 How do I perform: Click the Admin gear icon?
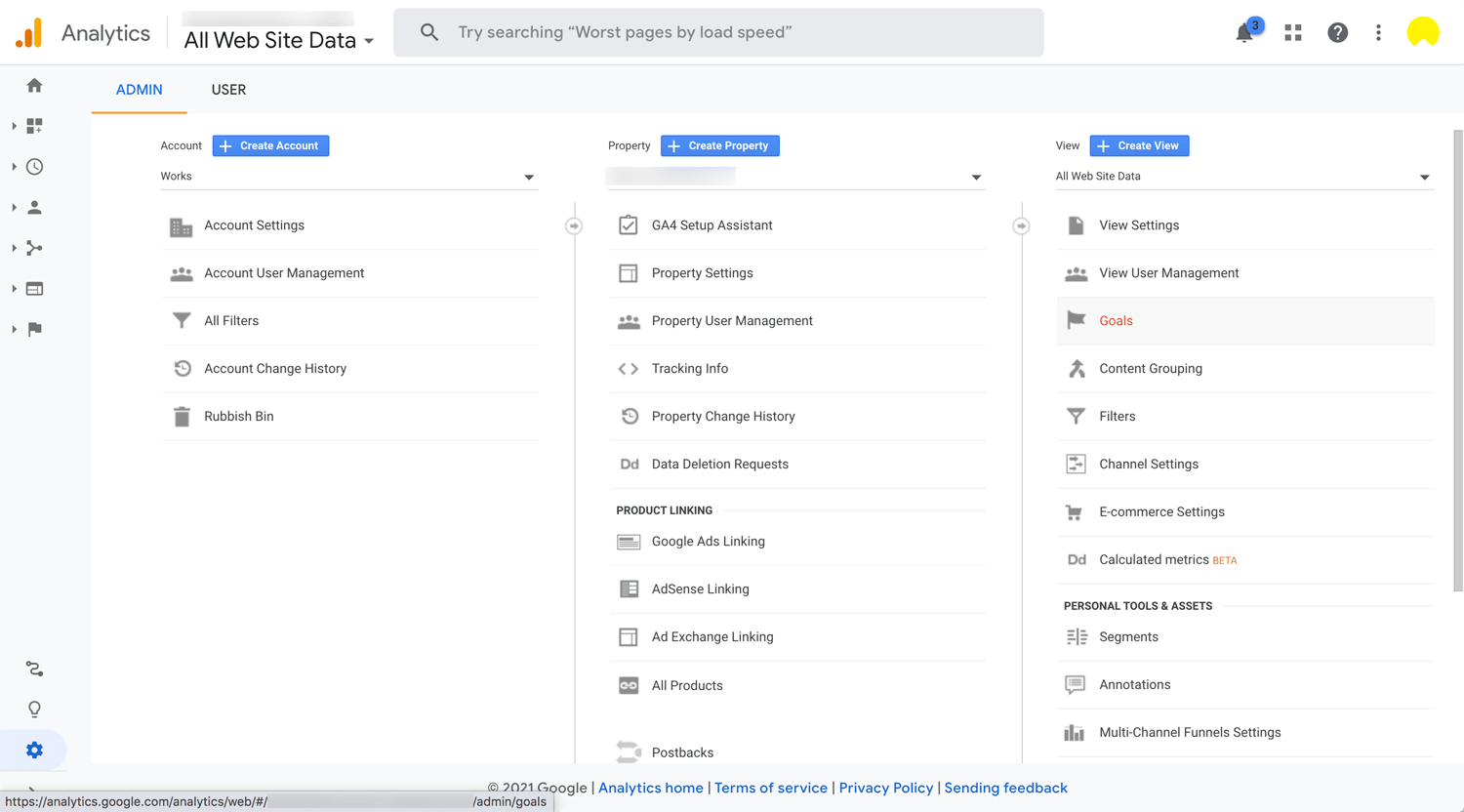tap(34, 751)
